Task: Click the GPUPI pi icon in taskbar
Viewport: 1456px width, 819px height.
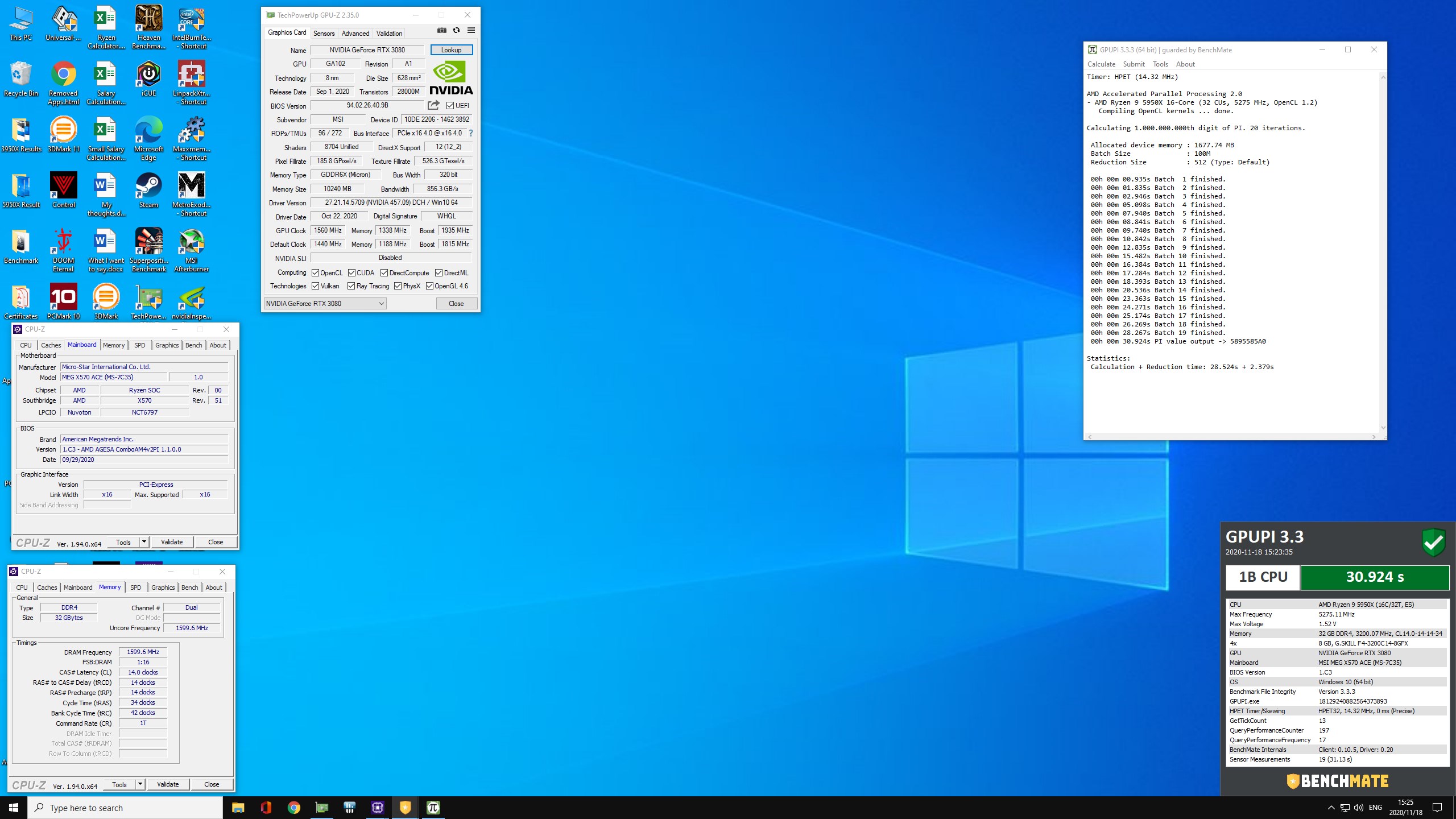Action: [x=433, y=808]
